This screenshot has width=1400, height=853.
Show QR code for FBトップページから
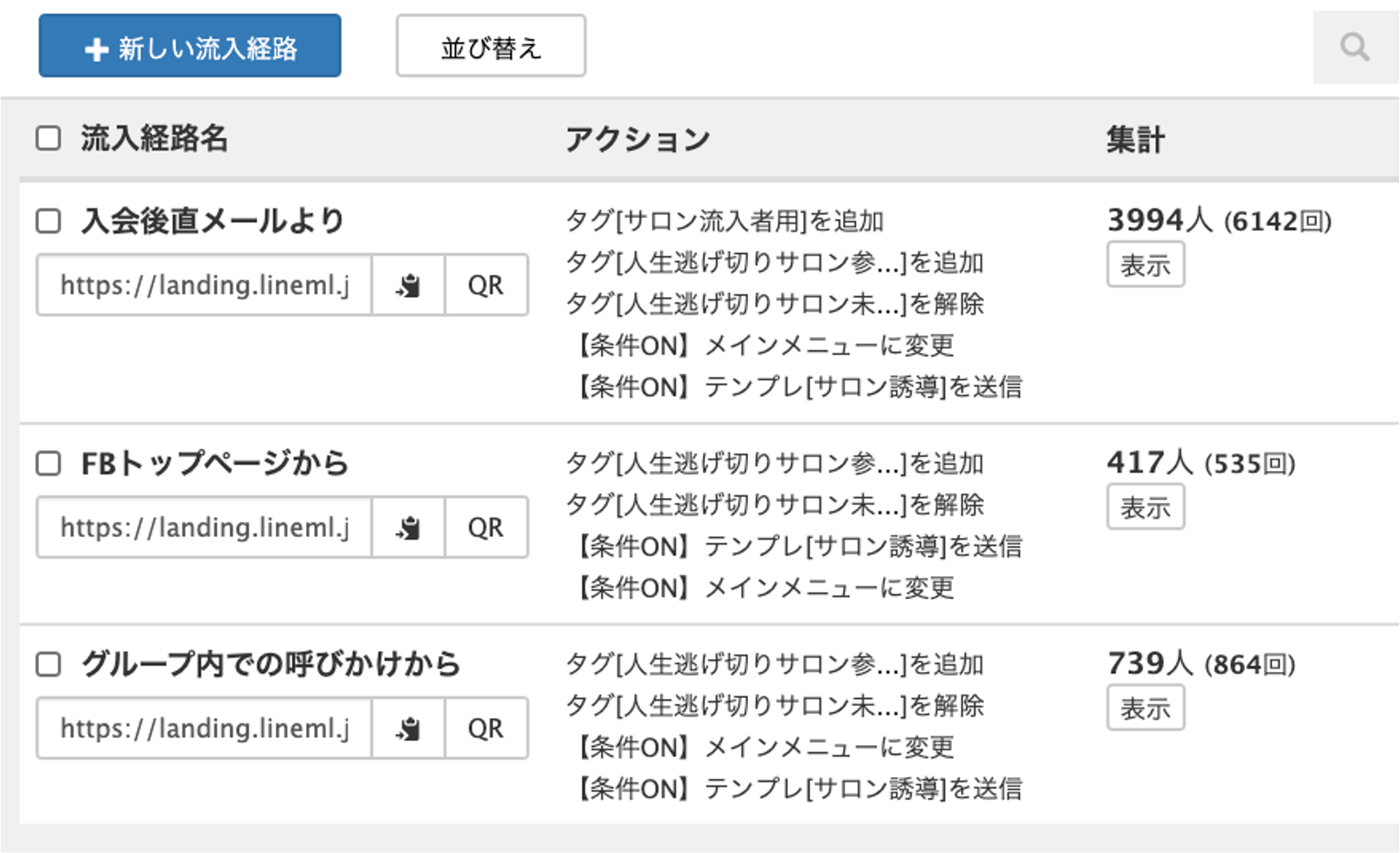[x=486, y=527]
